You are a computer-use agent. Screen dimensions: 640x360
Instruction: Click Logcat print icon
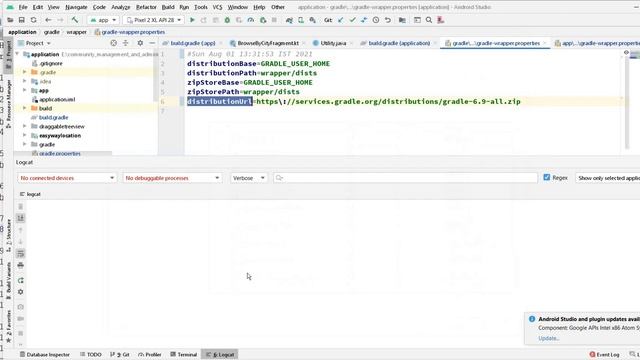pyautogui.click(x=21, y=265)
